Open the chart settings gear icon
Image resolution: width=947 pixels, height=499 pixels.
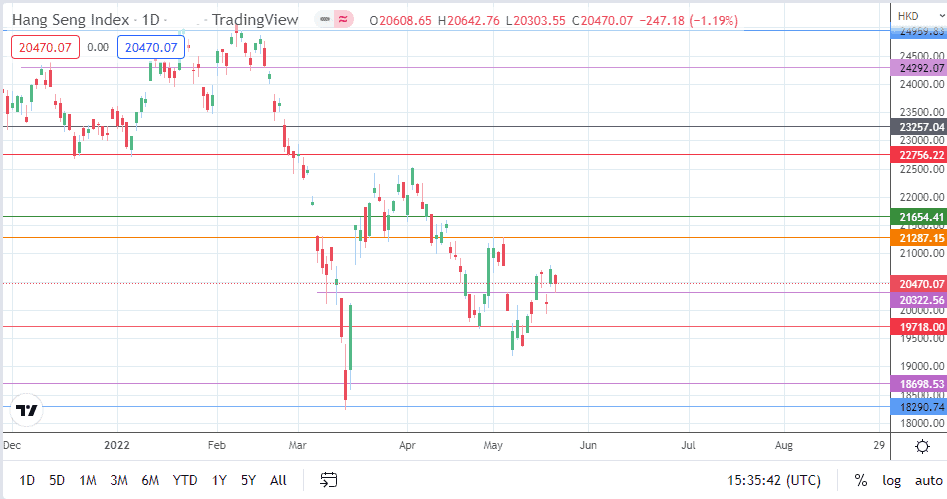[922, 446]
